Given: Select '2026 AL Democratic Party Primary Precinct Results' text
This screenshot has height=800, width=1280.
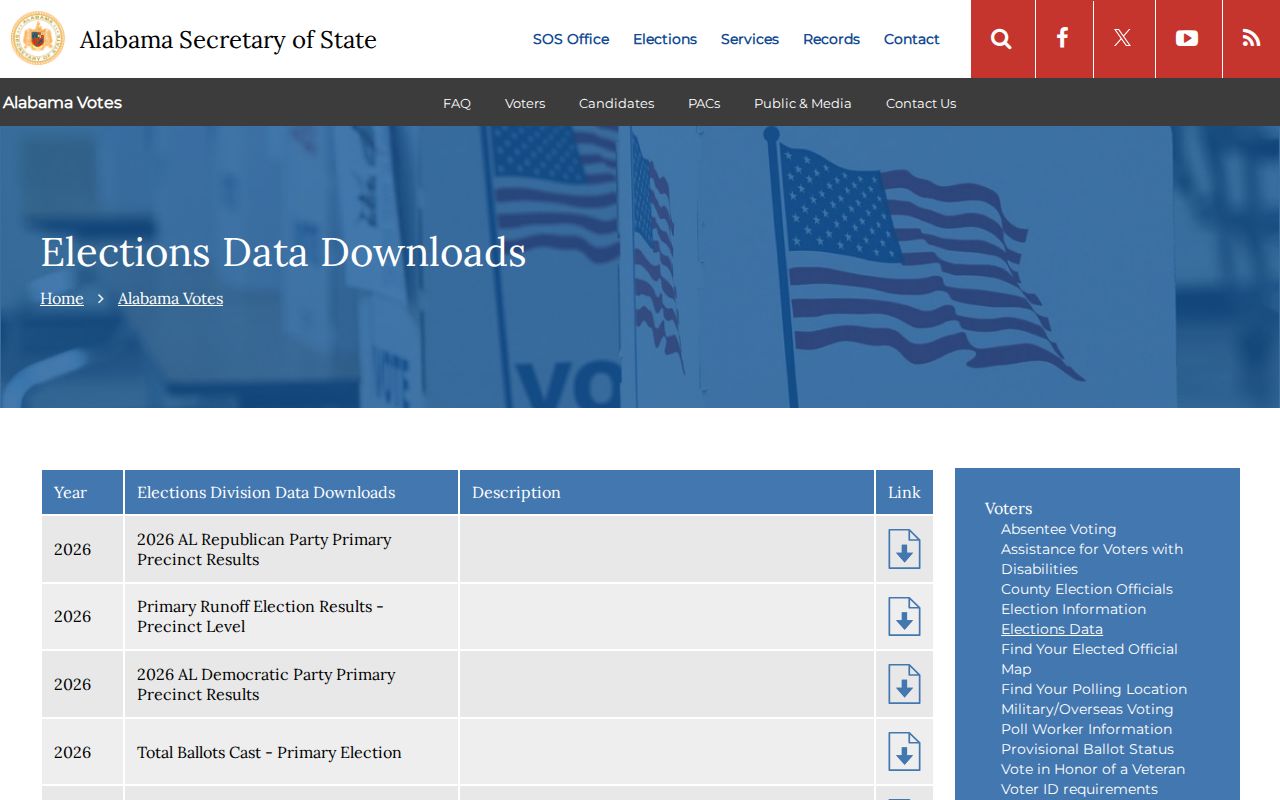Looking at the screenshot, I should pyautogui.click(x=266, y=684).
